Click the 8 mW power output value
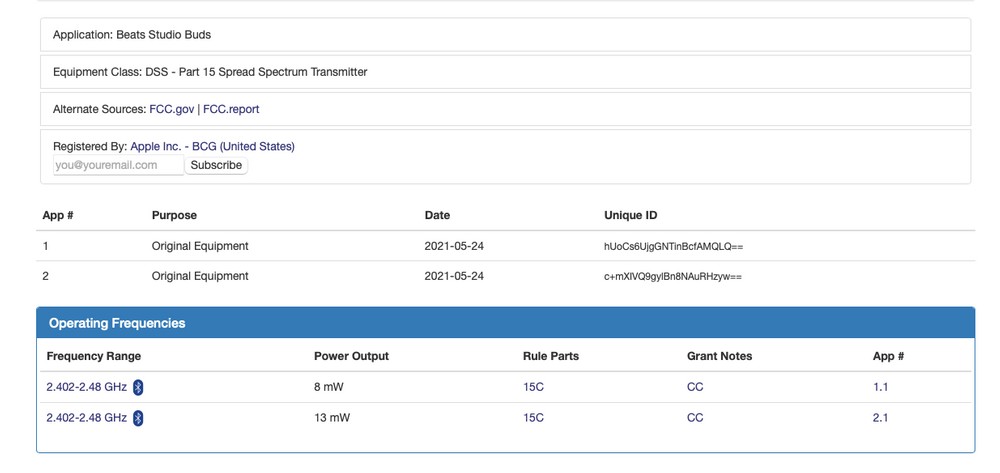This screenshot has height=473, width=1000. (x=329, y=387)
